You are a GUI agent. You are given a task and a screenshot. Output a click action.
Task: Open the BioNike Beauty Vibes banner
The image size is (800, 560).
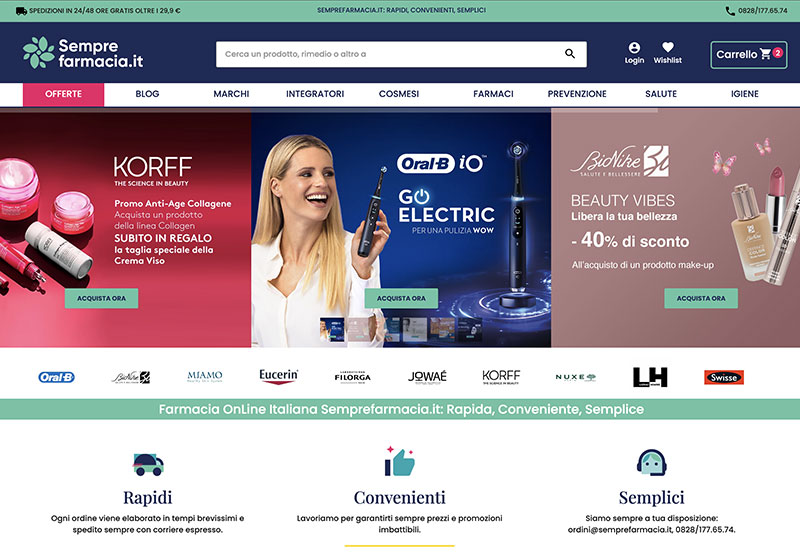click(x=676, y=228)
